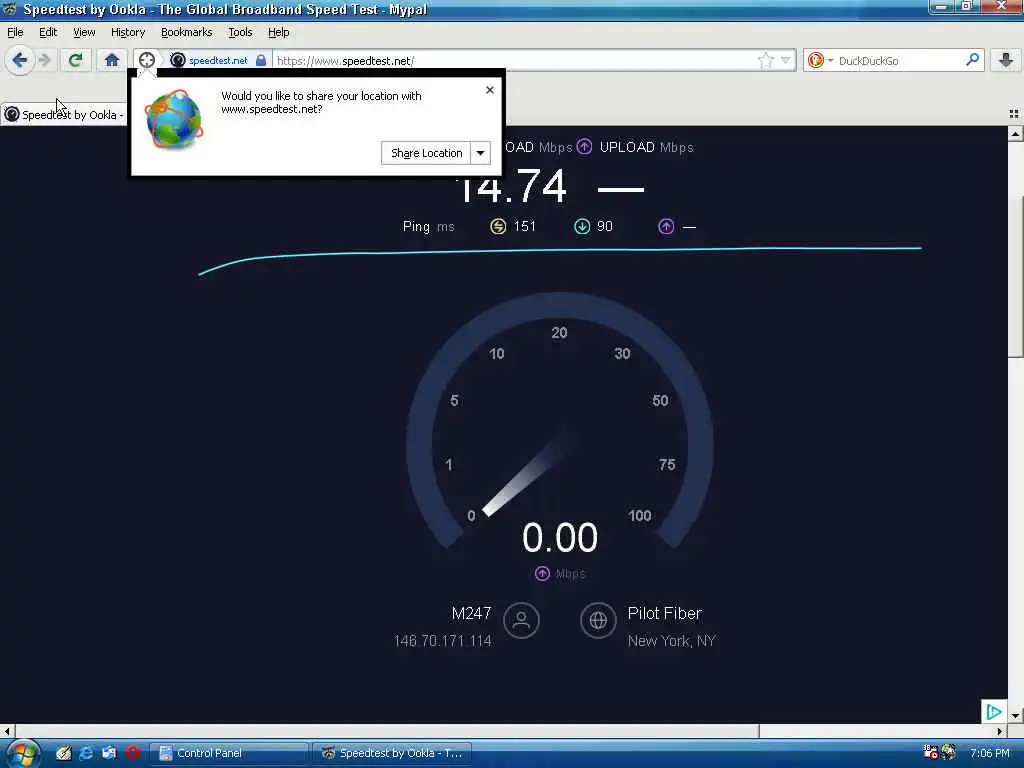The height and width of the screenshot is (768, 1024).
Task: Bookmark this page with the star icon
Action: 765,61
